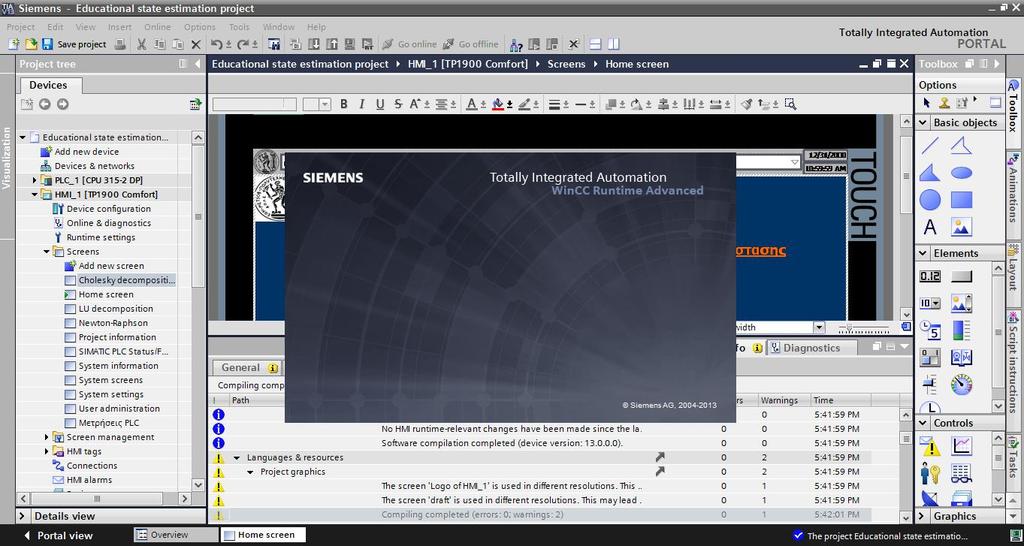Image resolution: width=1024 pixels, height=546 pixels.
Task: Choose the background fill color
Action: [x=498, y=104]
